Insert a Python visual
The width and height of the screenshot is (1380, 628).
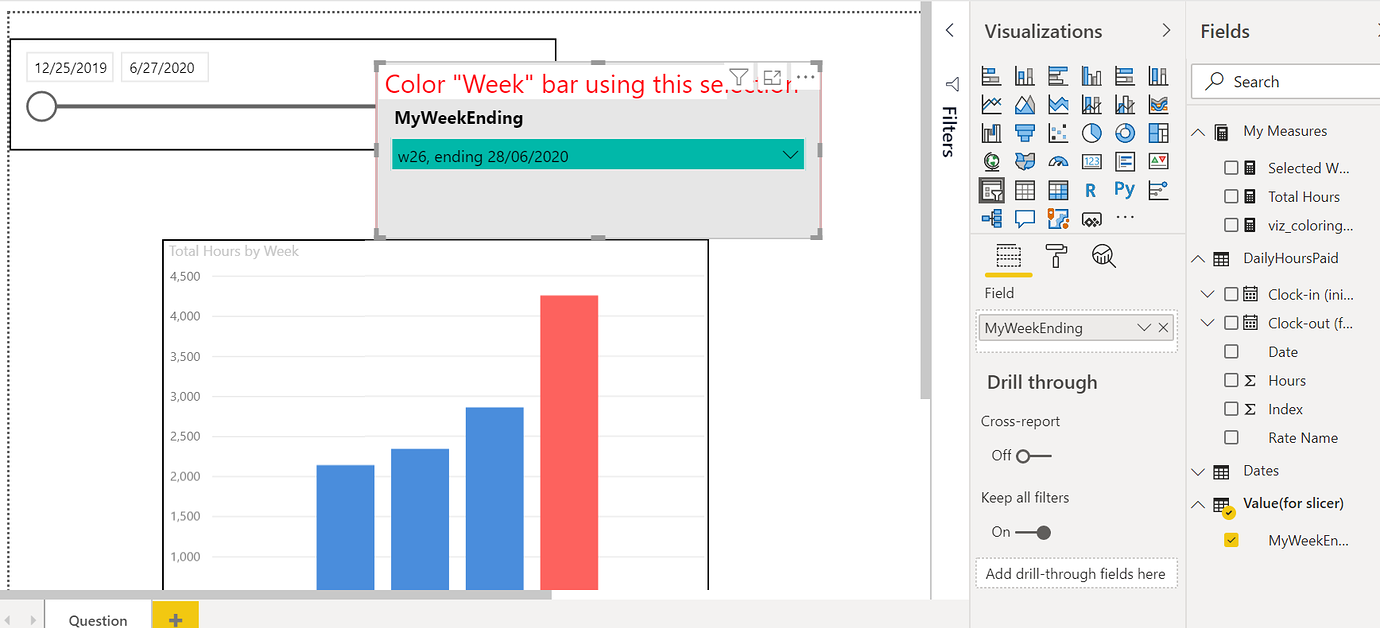tap(1124, 189)
